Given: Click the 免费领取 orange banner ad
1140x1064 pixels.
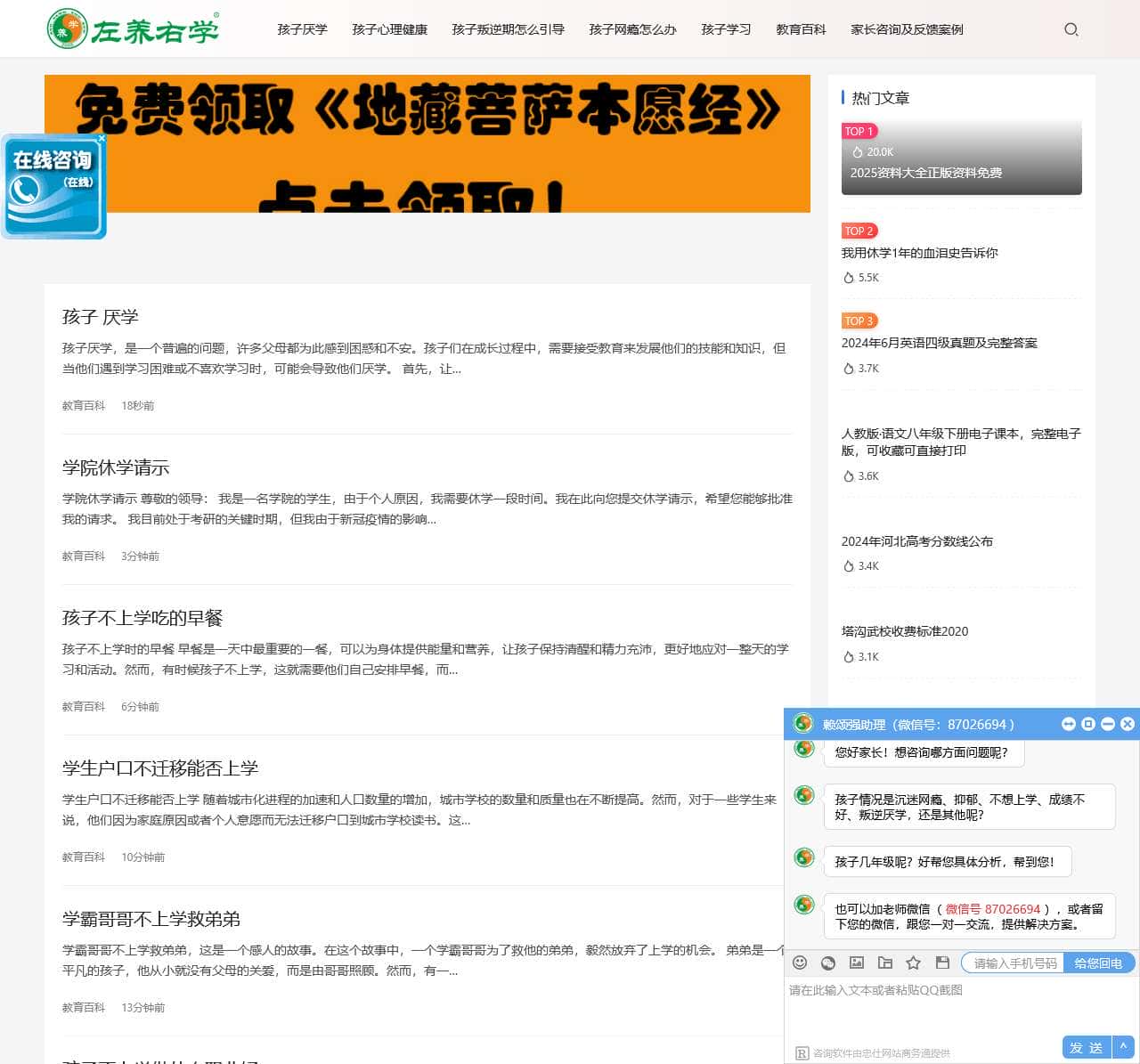Looking at the screenshot, I should [427, 143].
